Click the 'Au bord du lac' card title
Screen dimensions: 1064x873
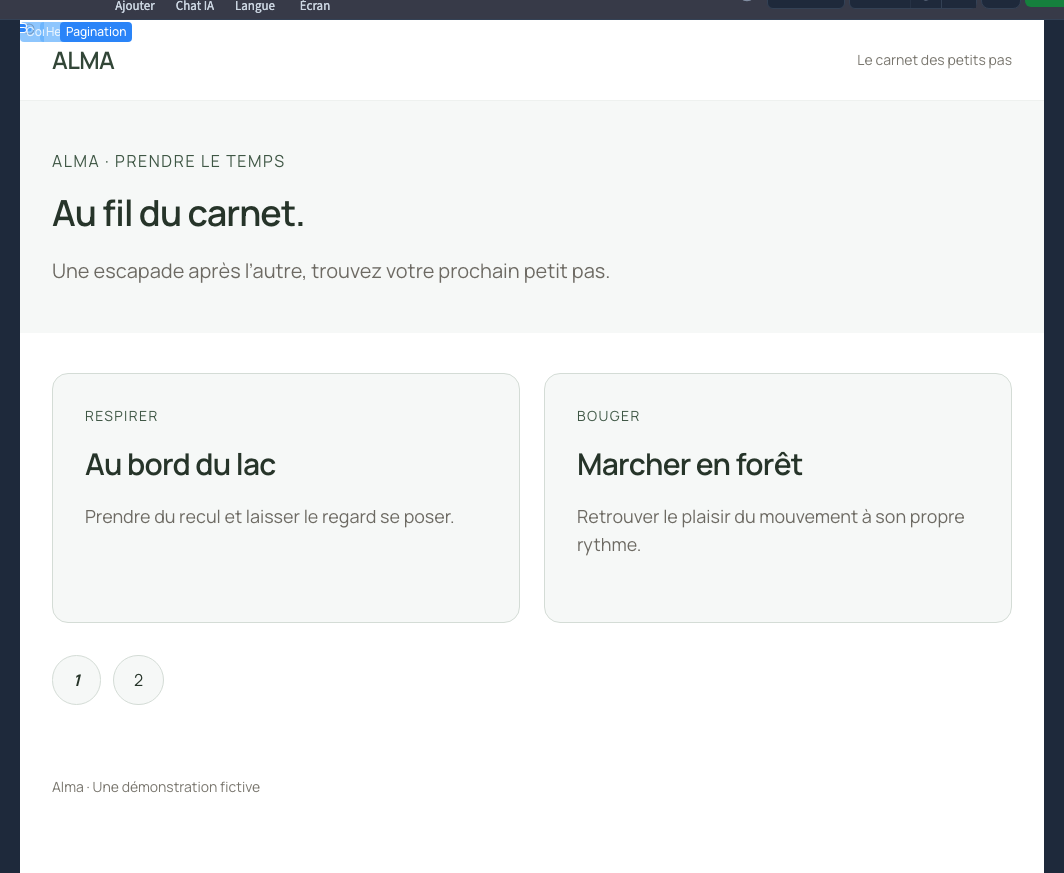click(180, 465)
